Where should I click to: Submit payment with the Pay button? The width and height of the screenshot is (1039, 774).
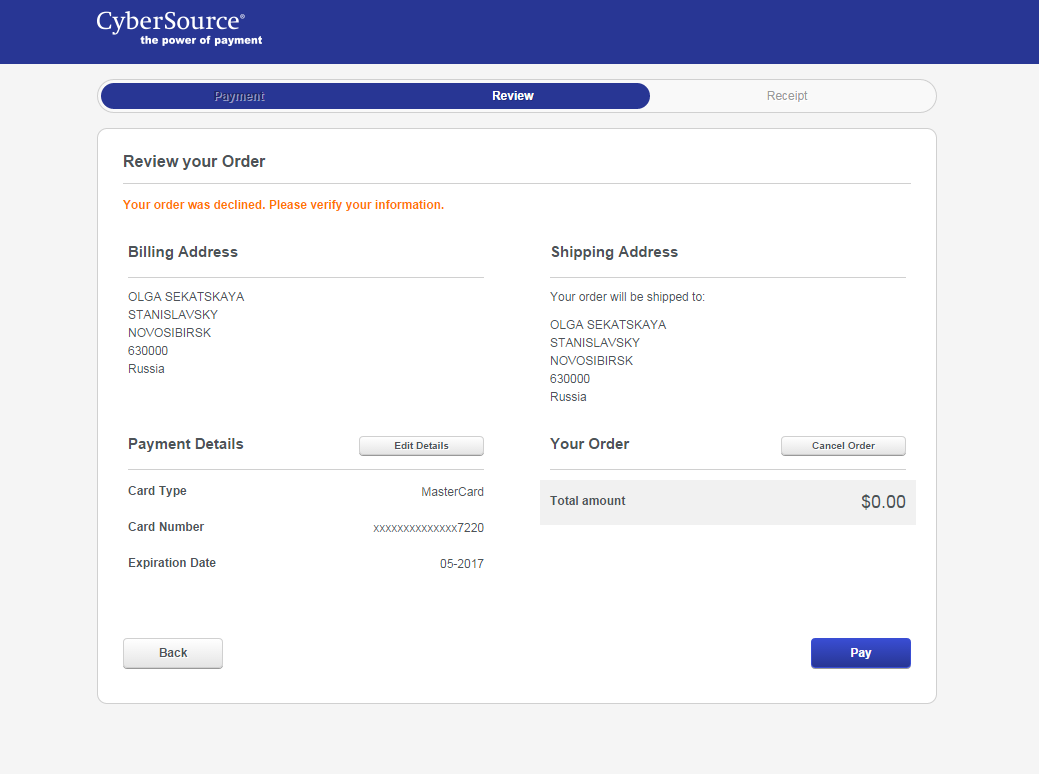click(860, 653)
